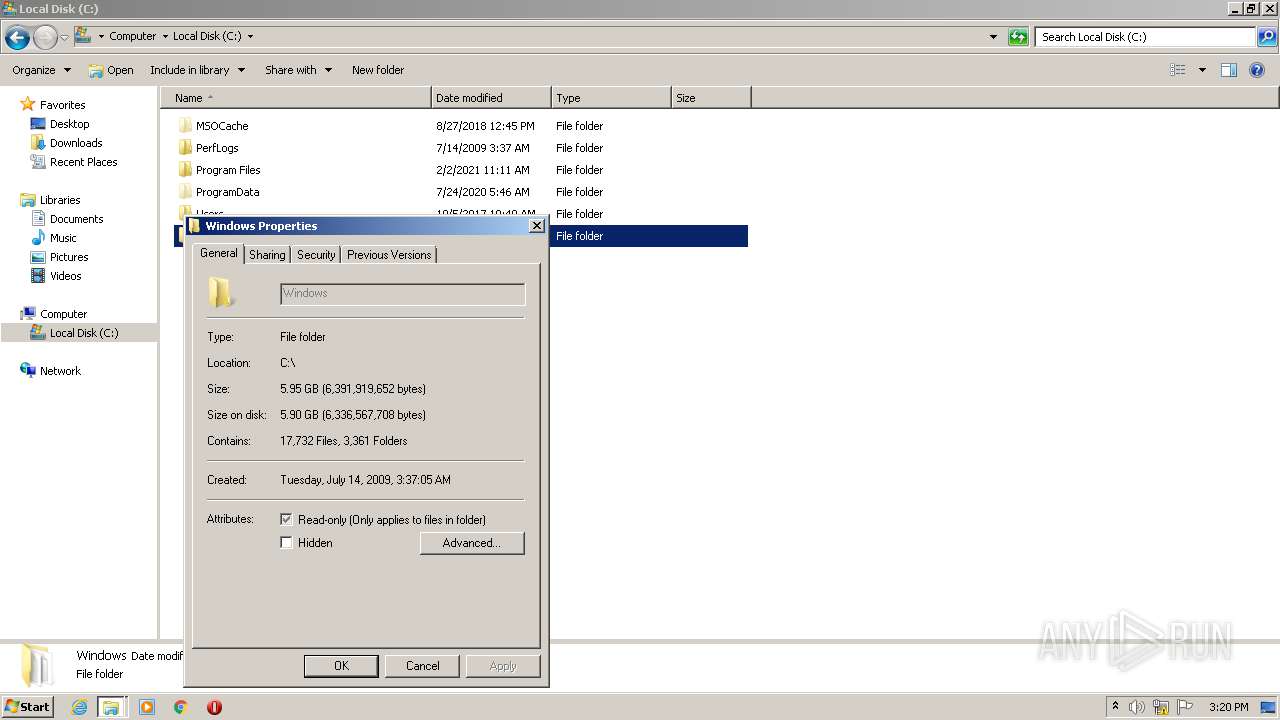Switch to the Security tab
The height and width of the screenshot is (720, 1280).
coord(316,255)
